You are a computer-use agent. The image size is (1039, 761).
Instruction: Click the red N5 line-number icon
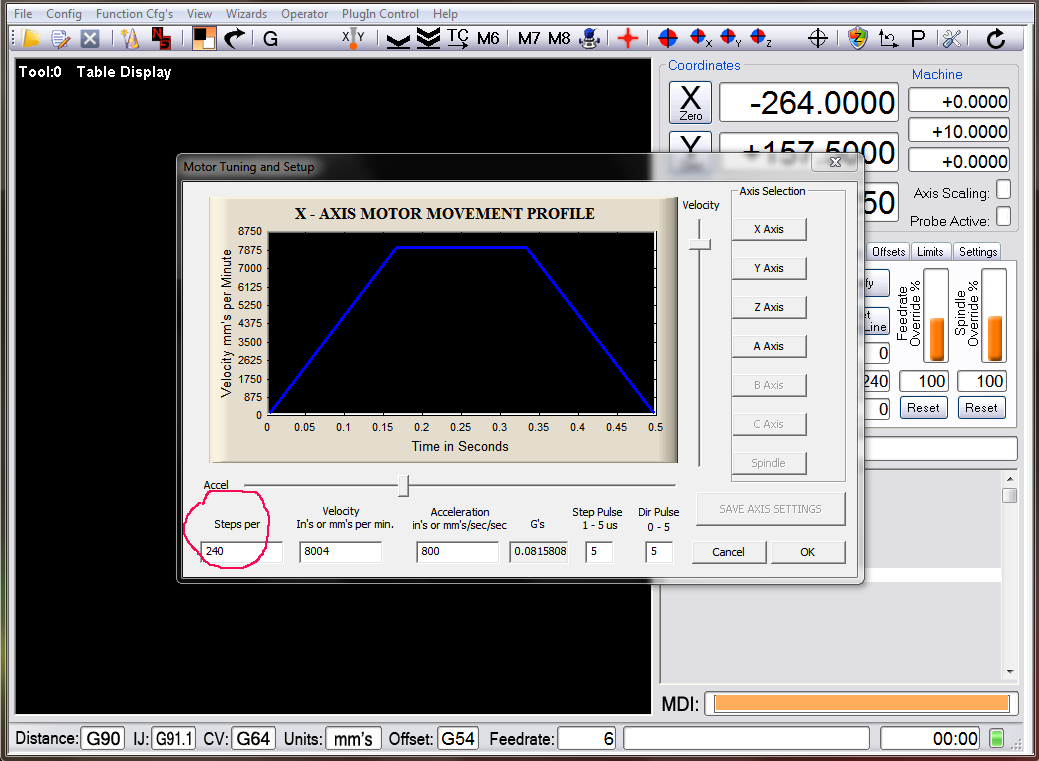161,39
